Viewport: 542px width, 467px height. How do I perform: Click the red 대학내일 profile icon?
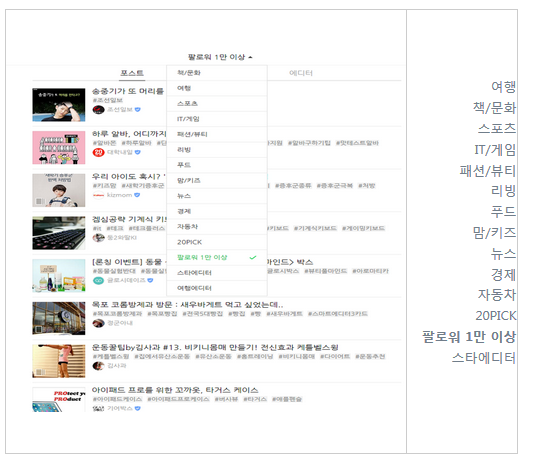click(99, 152)
